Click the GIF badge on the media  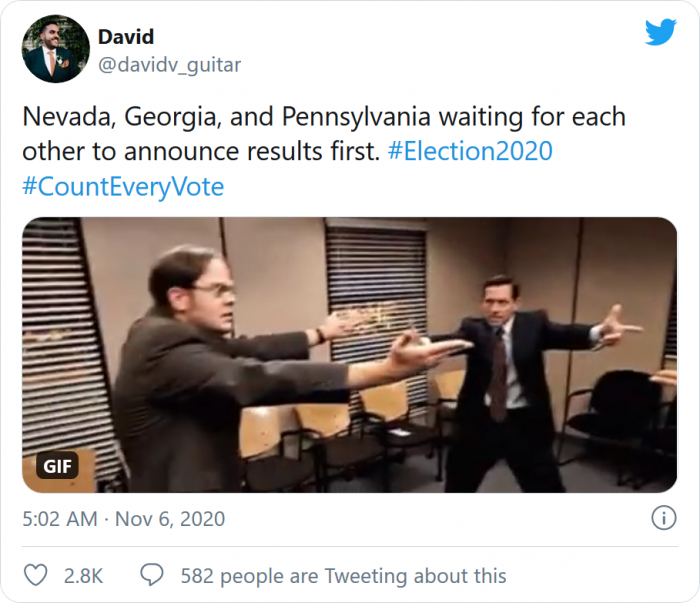coord(58,466)
